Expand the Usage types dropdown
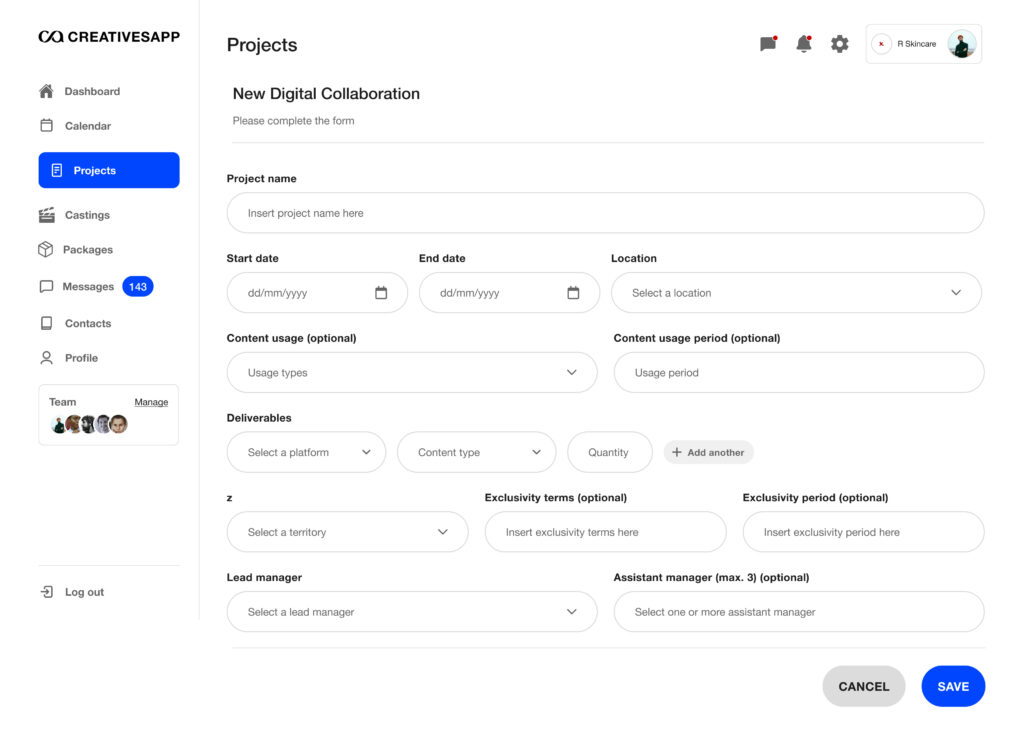This screenshot has width=1024, height=732. click(x=412, y=372)
